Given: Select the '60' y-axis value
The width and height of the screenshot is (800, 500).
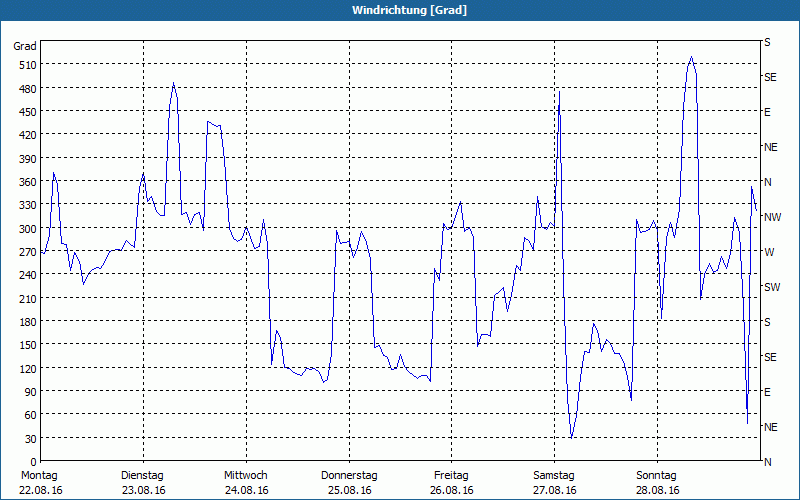Looking at the screenshot, I should point(31,415).
